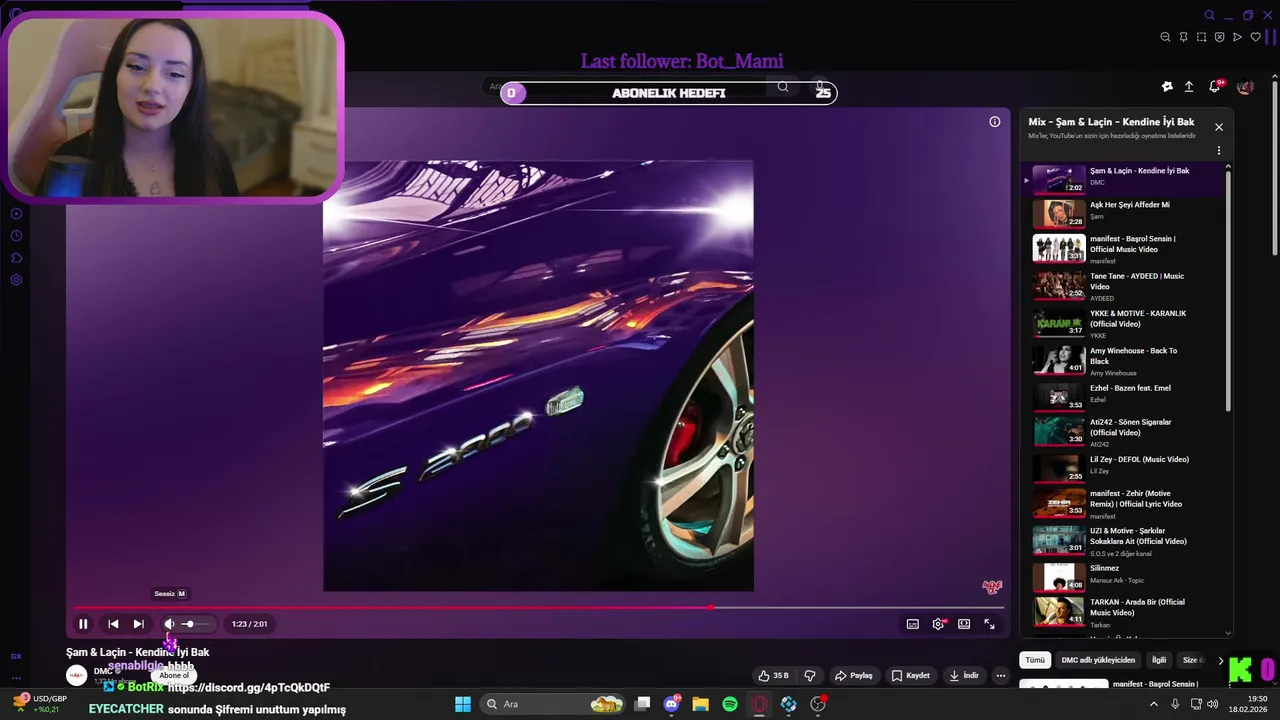Like the video with 35 B likes
Image resolution: width=1280 pixels, height=720 pixels.
coord(773,675)
